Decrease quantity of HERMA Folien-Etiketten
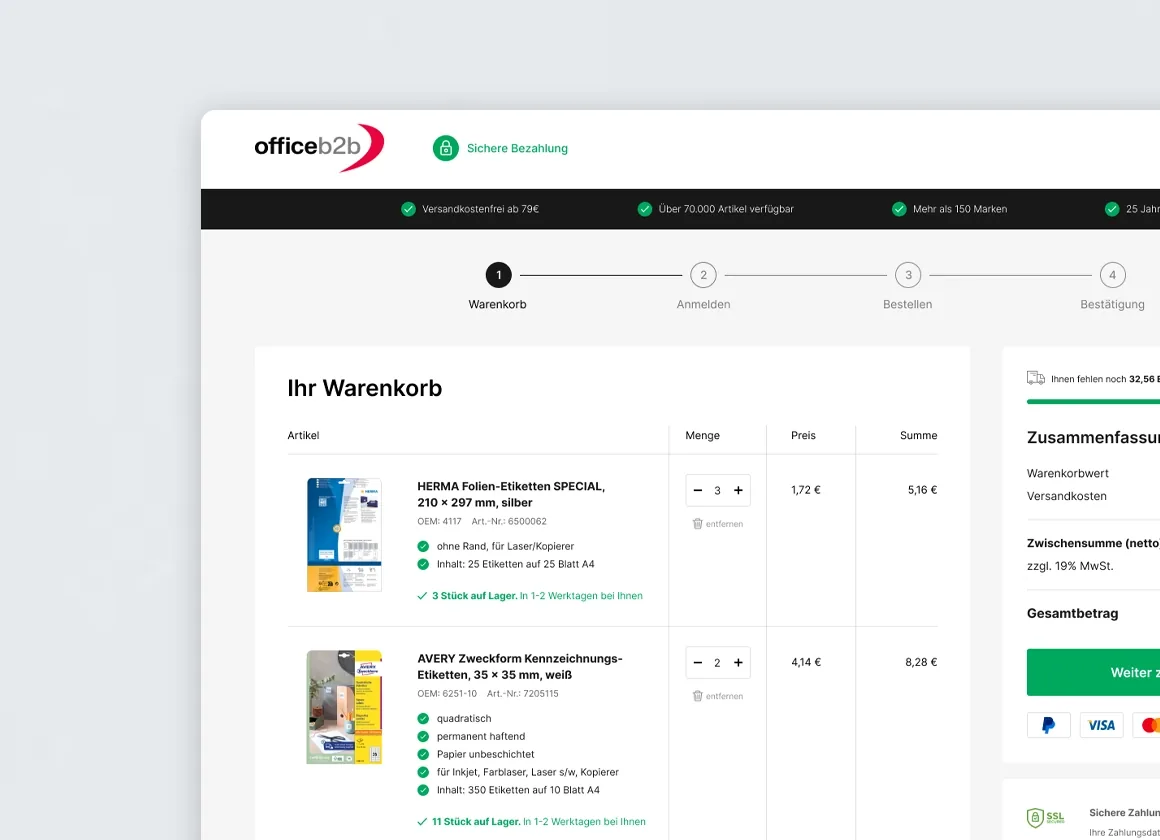Screen dimensions: 1160x840 click(x=698, y=491)
